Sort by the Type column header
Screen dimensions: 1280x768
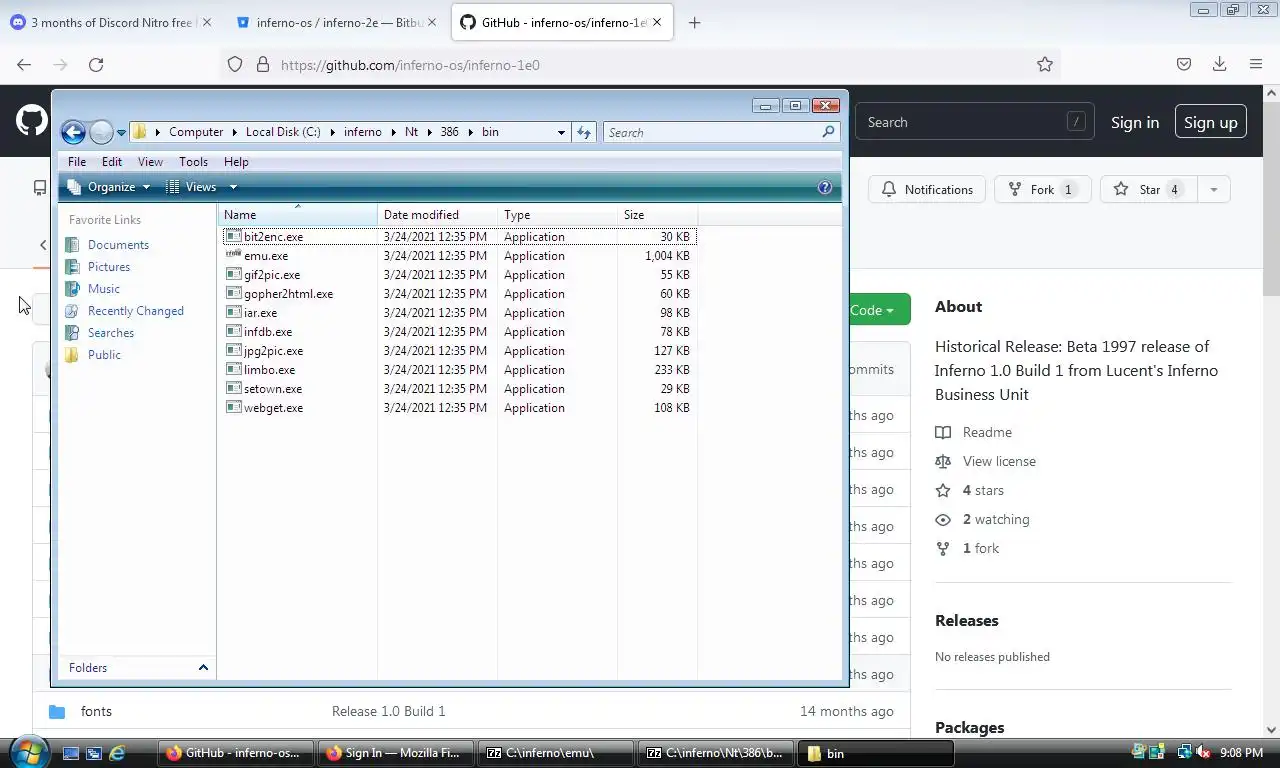[x=558, y=215]
